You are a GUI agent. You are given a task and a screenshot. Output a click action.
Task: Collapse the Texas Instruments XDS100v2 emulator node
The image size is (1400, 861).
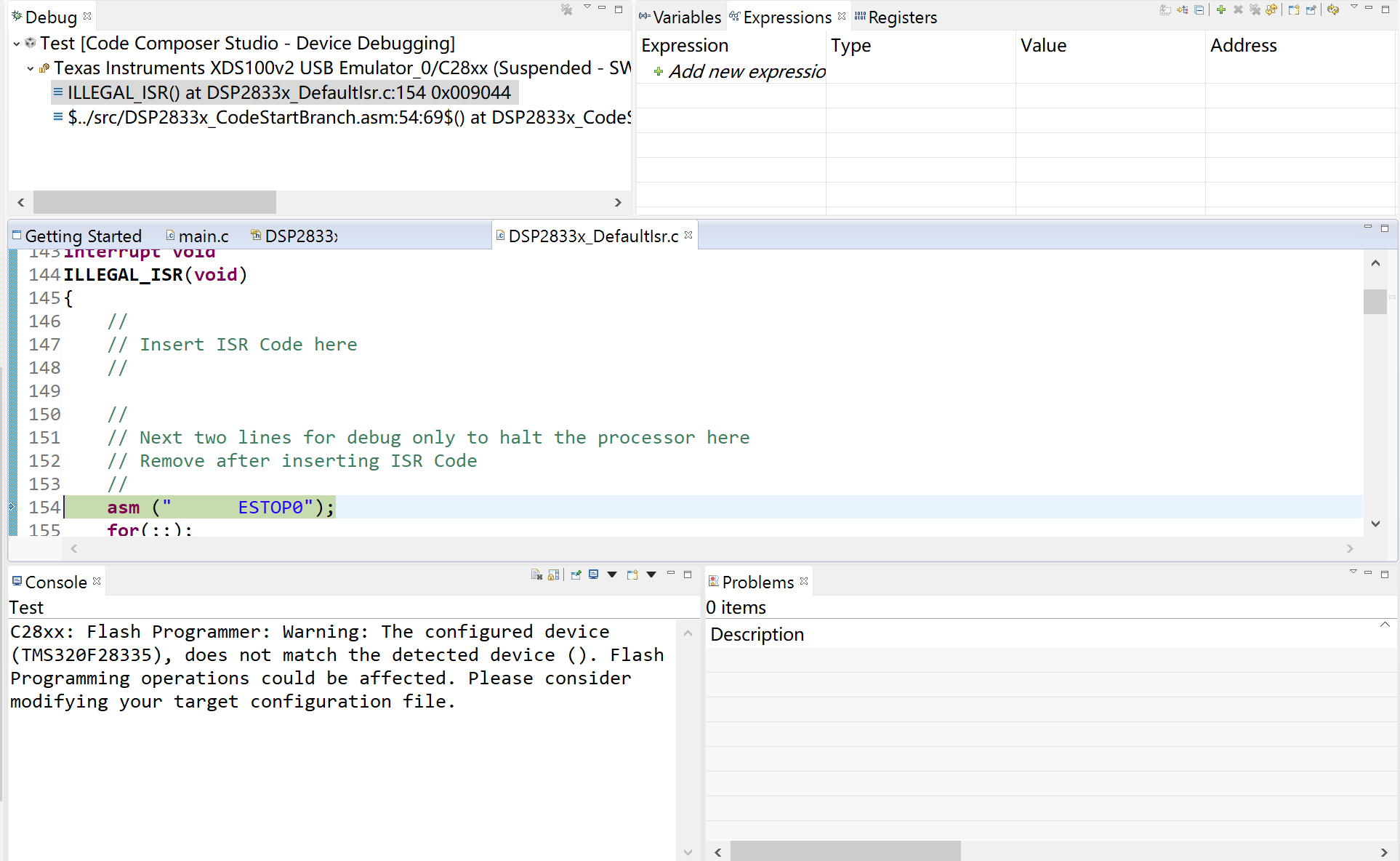30,68
